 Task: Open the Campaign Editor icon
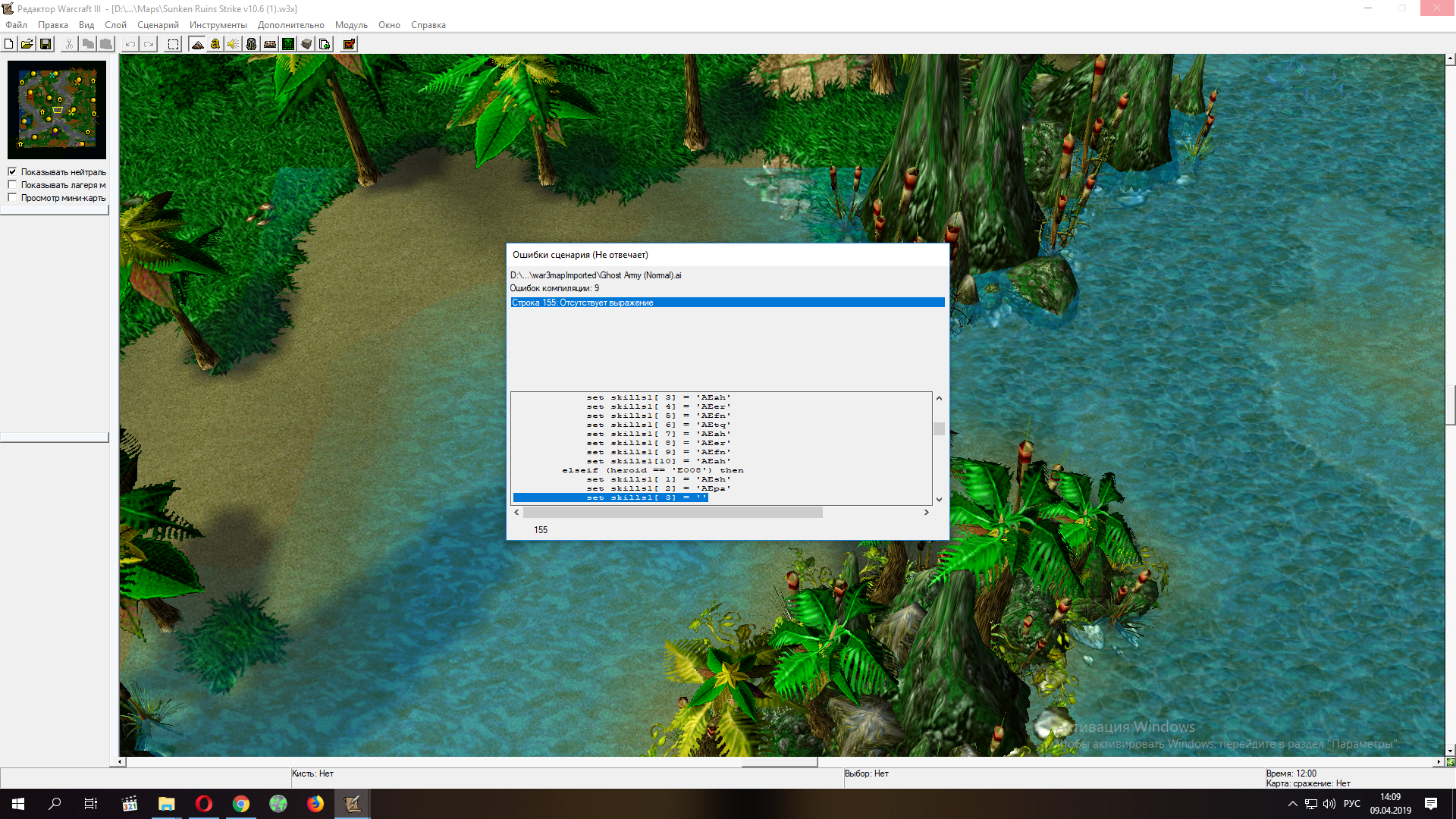pyautogui.click(x=270, y=44)
